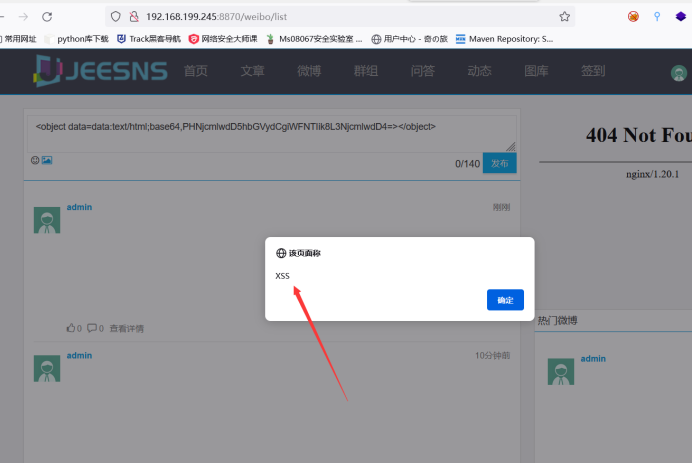Viewport: 692px width, 464px height.
Task: Click admin avatar on the 刚刚 post
Action: pos(47,220)
